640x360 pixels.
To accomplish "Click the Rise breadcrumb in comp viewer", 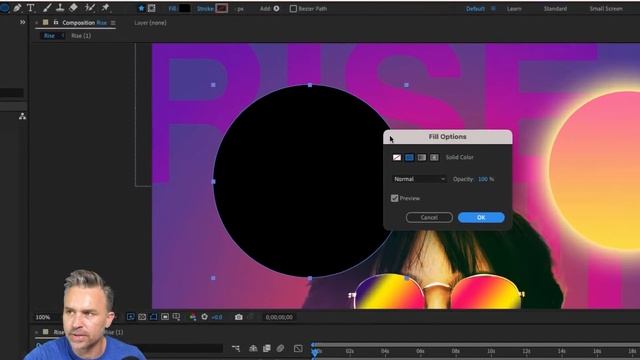I will 49,36.
